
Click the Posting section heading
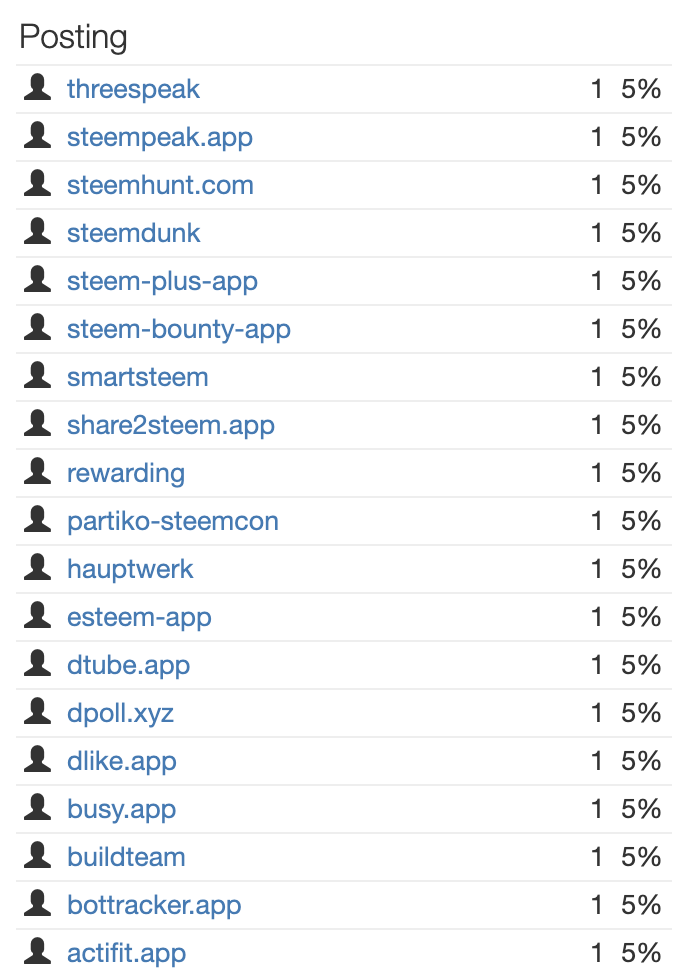73,37
